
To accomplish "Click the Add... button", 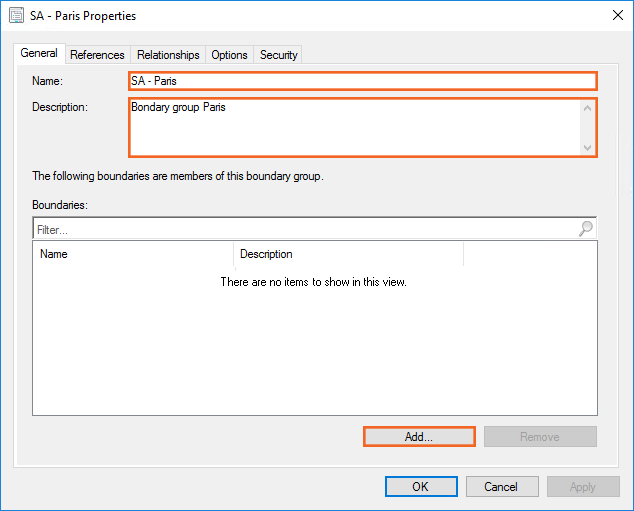I will [x=418, y=437].
